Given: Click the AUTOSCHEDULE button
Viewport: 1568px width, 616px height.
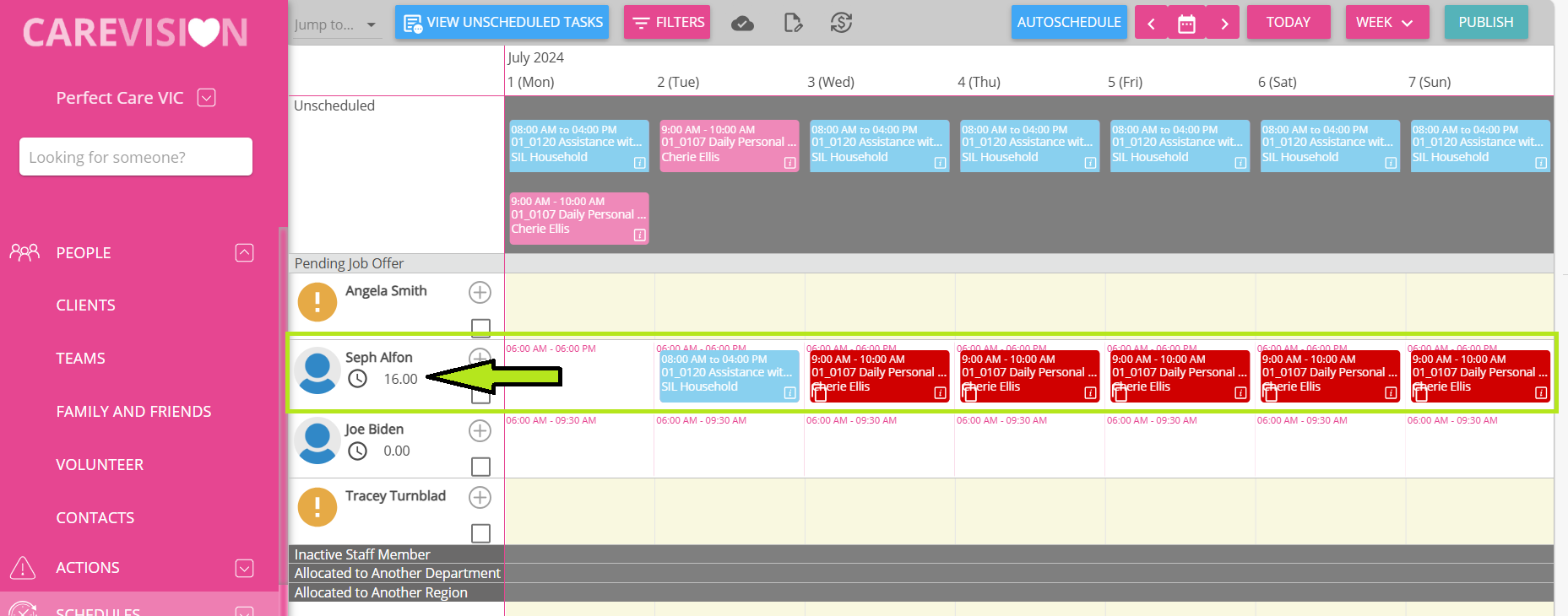Looking at the screenshot, I should tap(1069, 23).
